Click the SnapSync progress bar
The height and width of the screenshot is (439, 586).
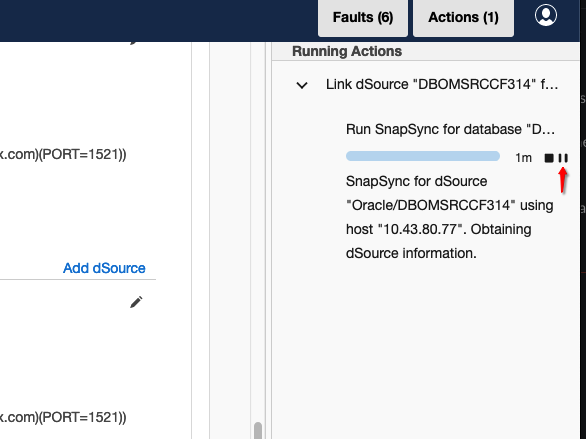423,156
